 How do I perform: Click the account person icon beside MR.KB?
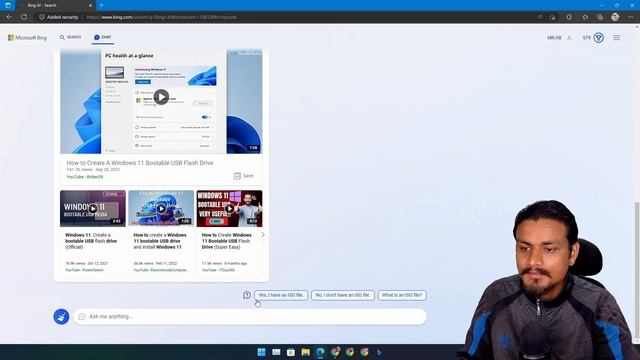(x=569, y=38)
